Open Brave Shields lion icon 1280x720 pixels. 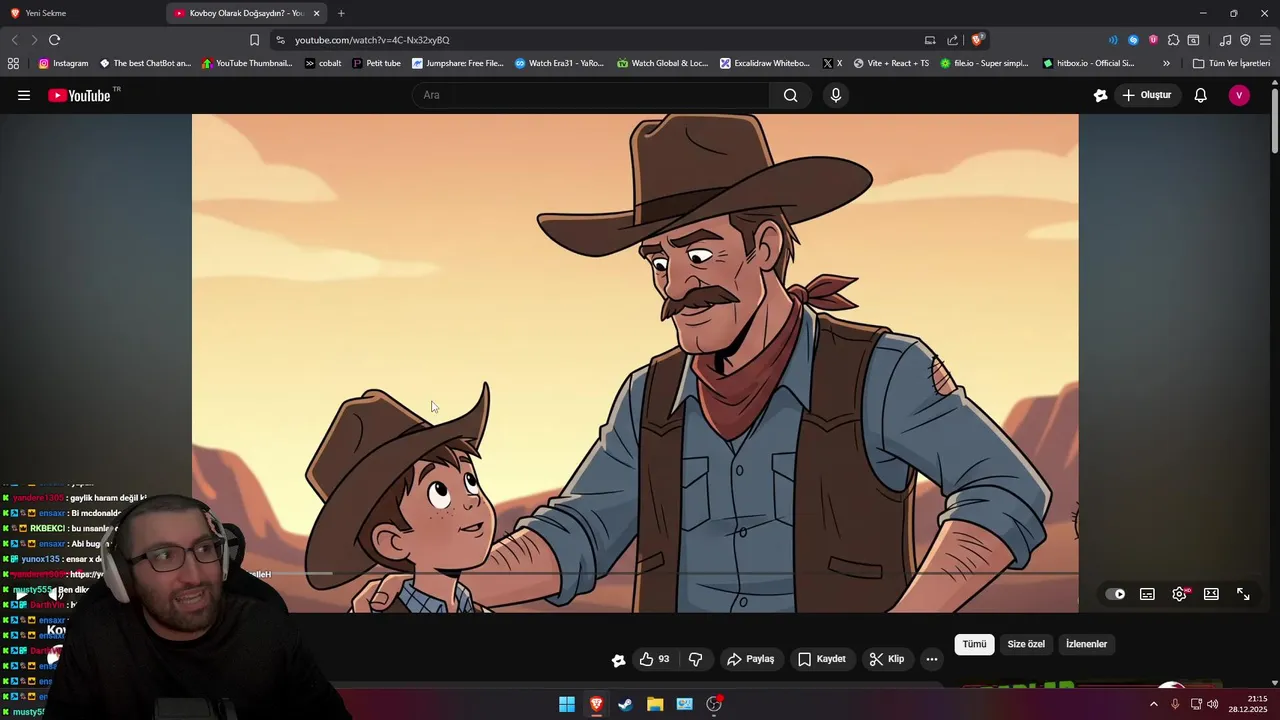[977, 40]
